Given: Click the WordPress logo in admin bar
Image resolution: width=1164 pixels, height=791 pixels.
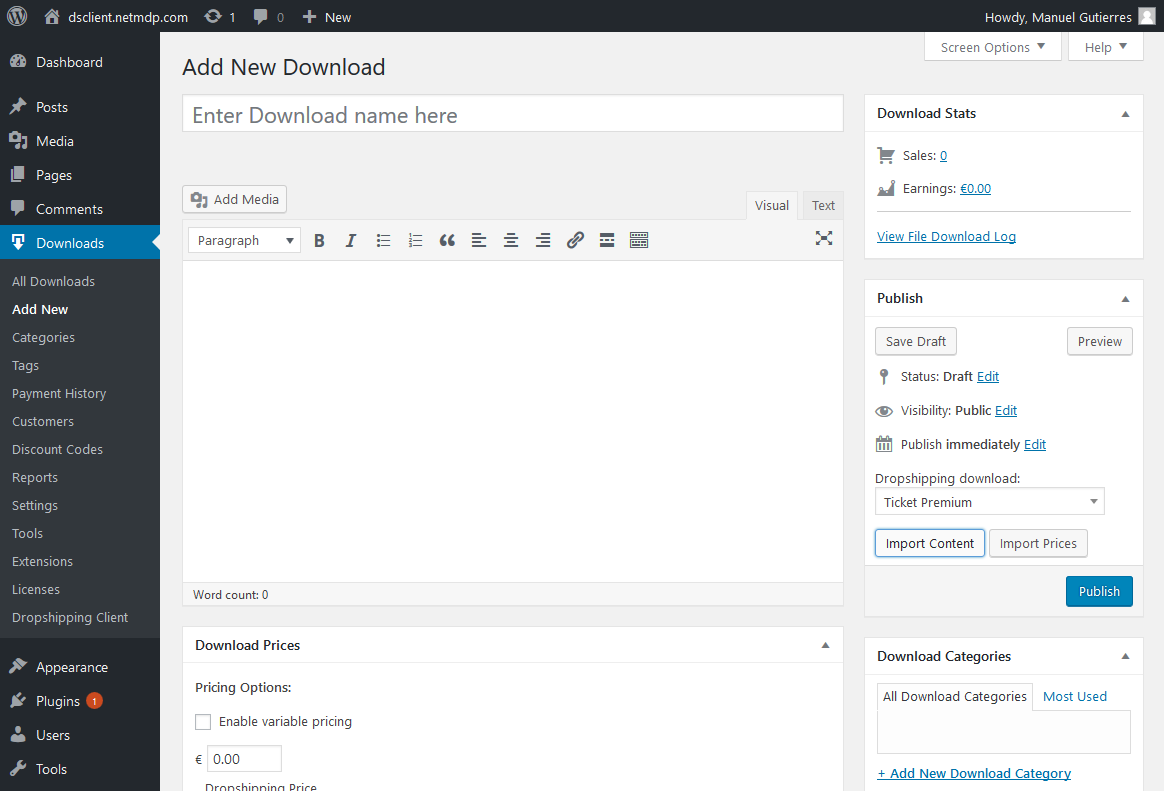Looking at the screenshot, I should pyautogui.click(x=17, y=16).
